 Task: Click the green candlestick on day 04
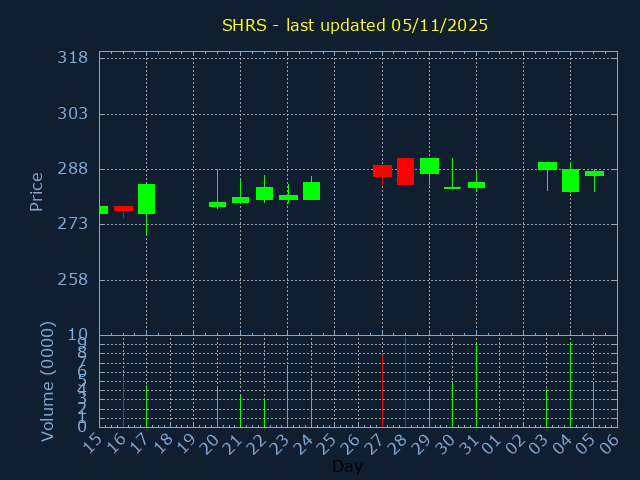tap(570, 180)
